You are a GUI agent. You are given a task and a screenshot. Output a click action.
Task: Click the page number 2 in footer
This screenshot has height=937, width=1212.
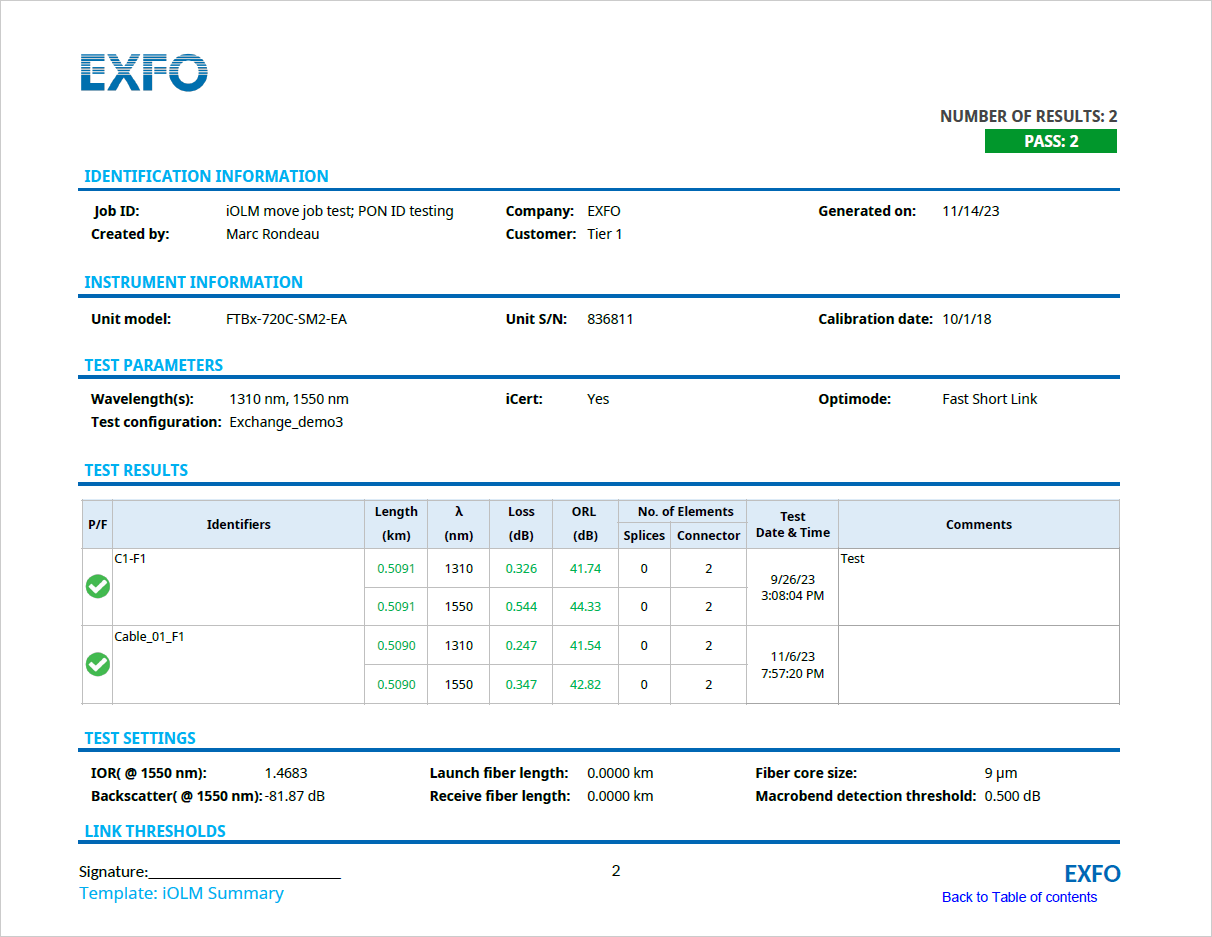pos(616,871)
